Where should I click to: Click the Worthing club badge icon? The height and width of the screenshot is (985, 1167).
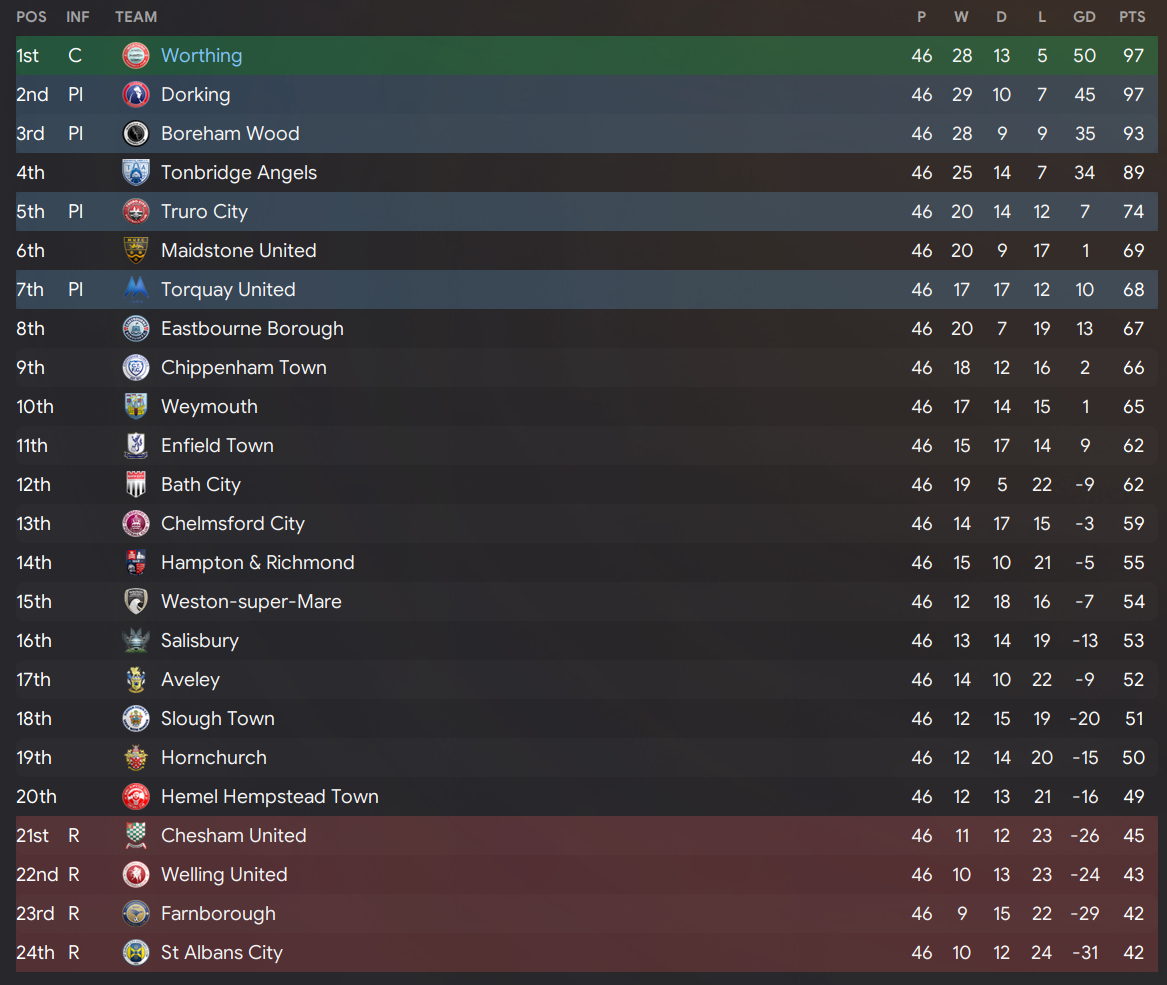tap(135, 56)
